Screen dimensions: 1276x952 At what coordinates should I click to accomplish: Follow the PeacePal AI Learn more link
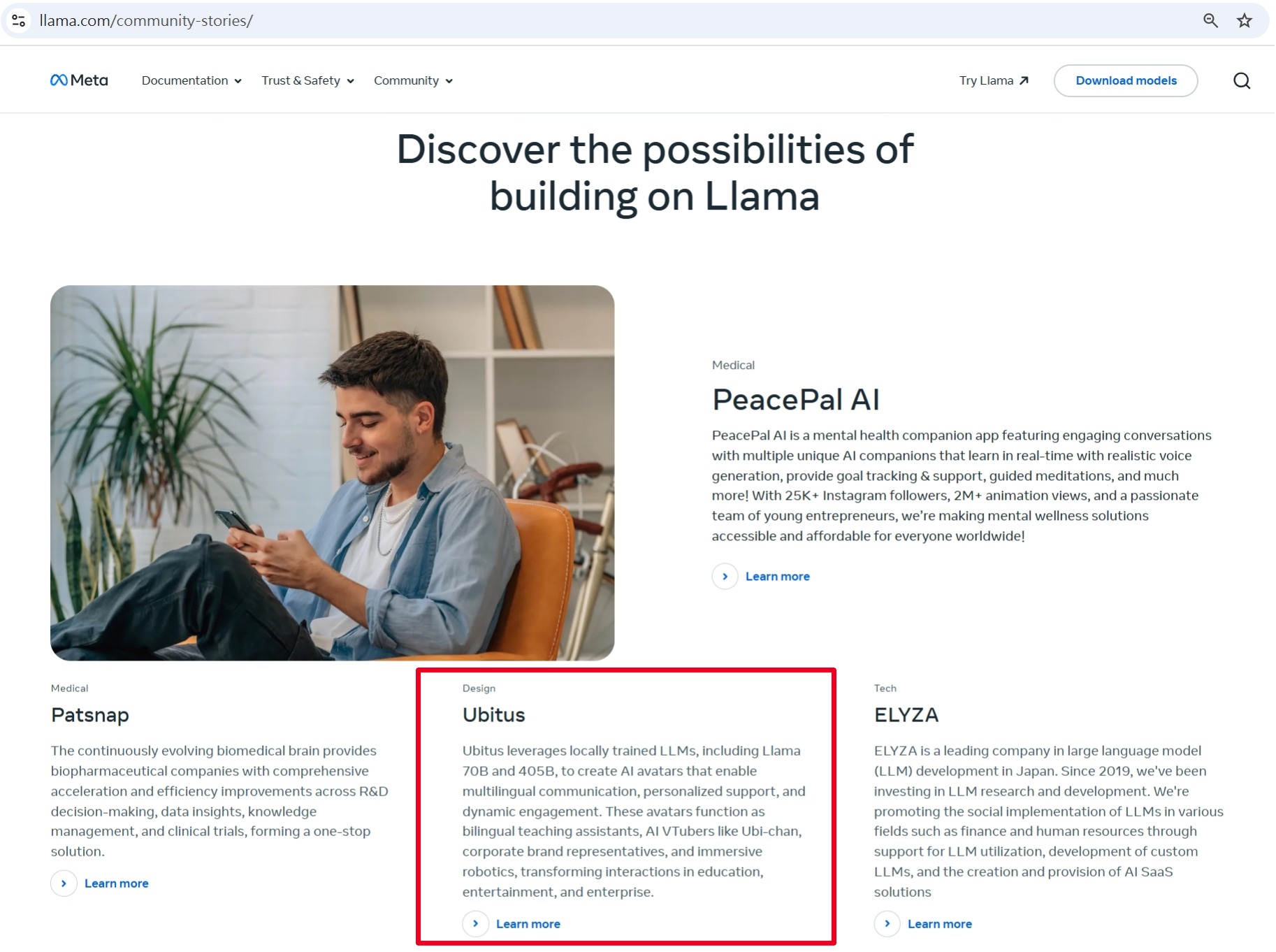pyautogui.click(x=777, y=577)
